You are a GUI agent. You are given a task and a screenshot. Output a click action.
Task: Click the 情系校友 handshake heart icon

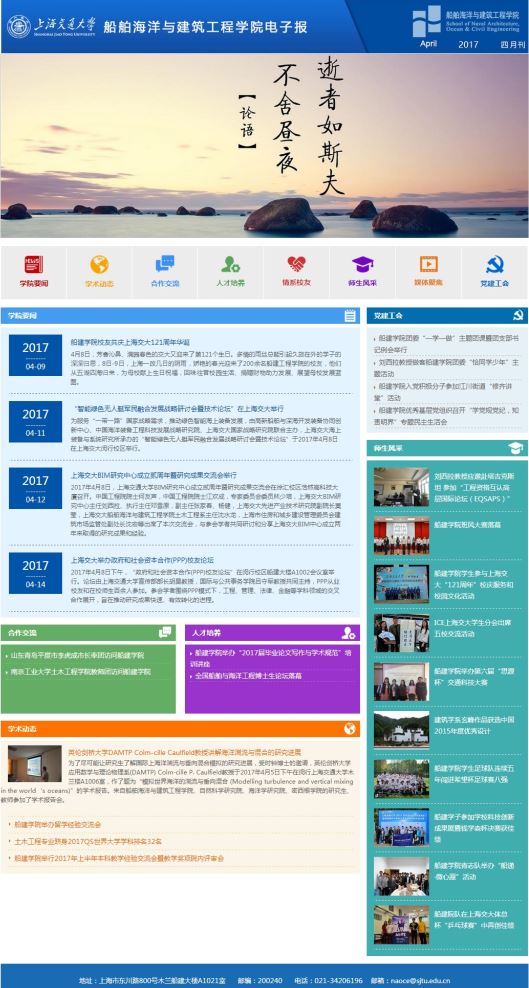coord(297,264)
